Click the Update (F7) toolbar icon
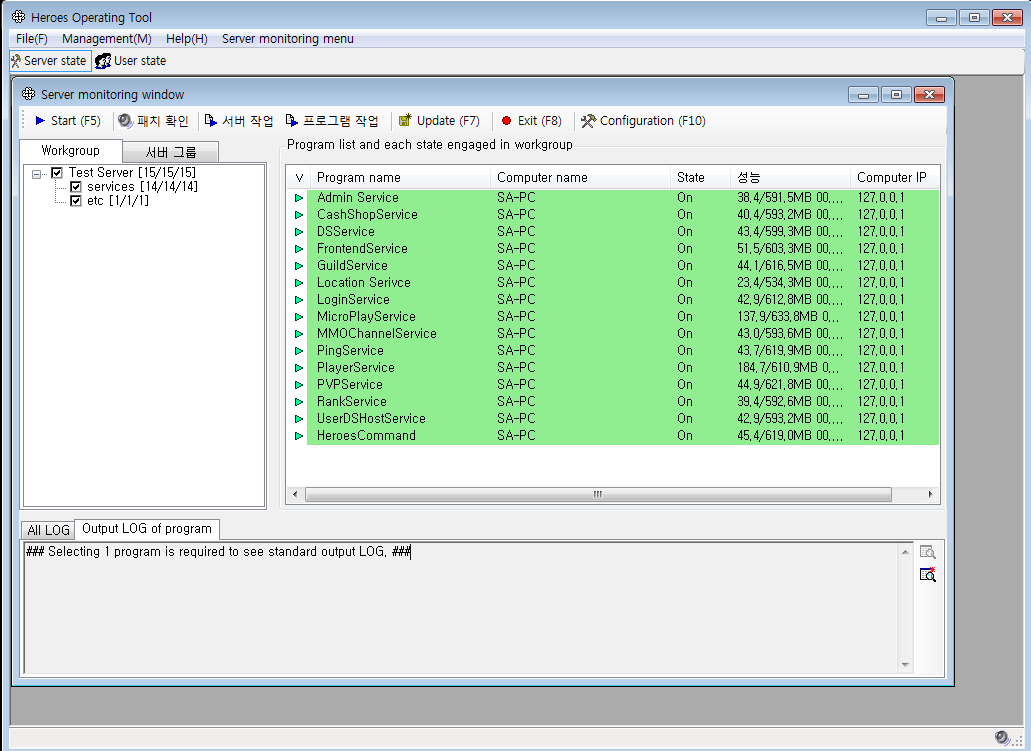The height and width of the screenshot is (751, 1031). (x=405, y=121)
